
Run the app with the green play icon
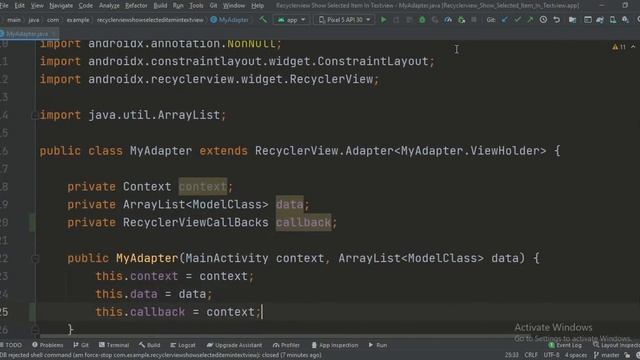pyautogui.click(x=383, y=20)
